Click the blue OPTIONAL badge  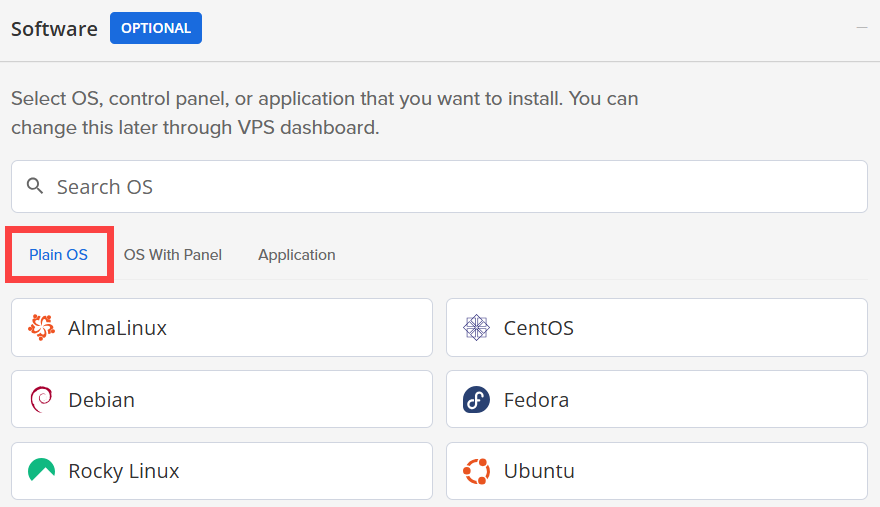point(156,28)
